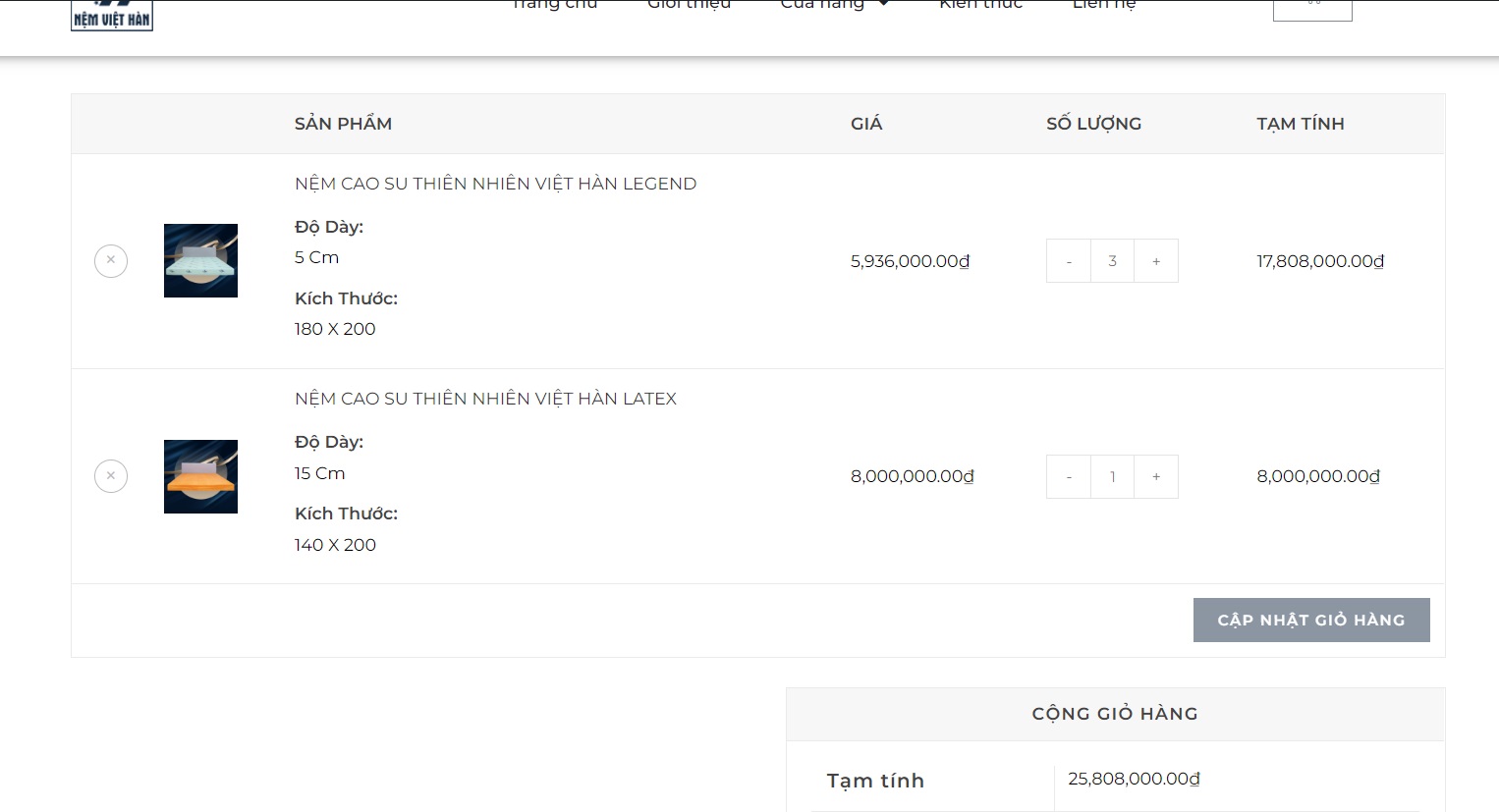
Task: Select the Latex price 8,000,000.00₫ in Giá column
Action: (x=912, y=476)
